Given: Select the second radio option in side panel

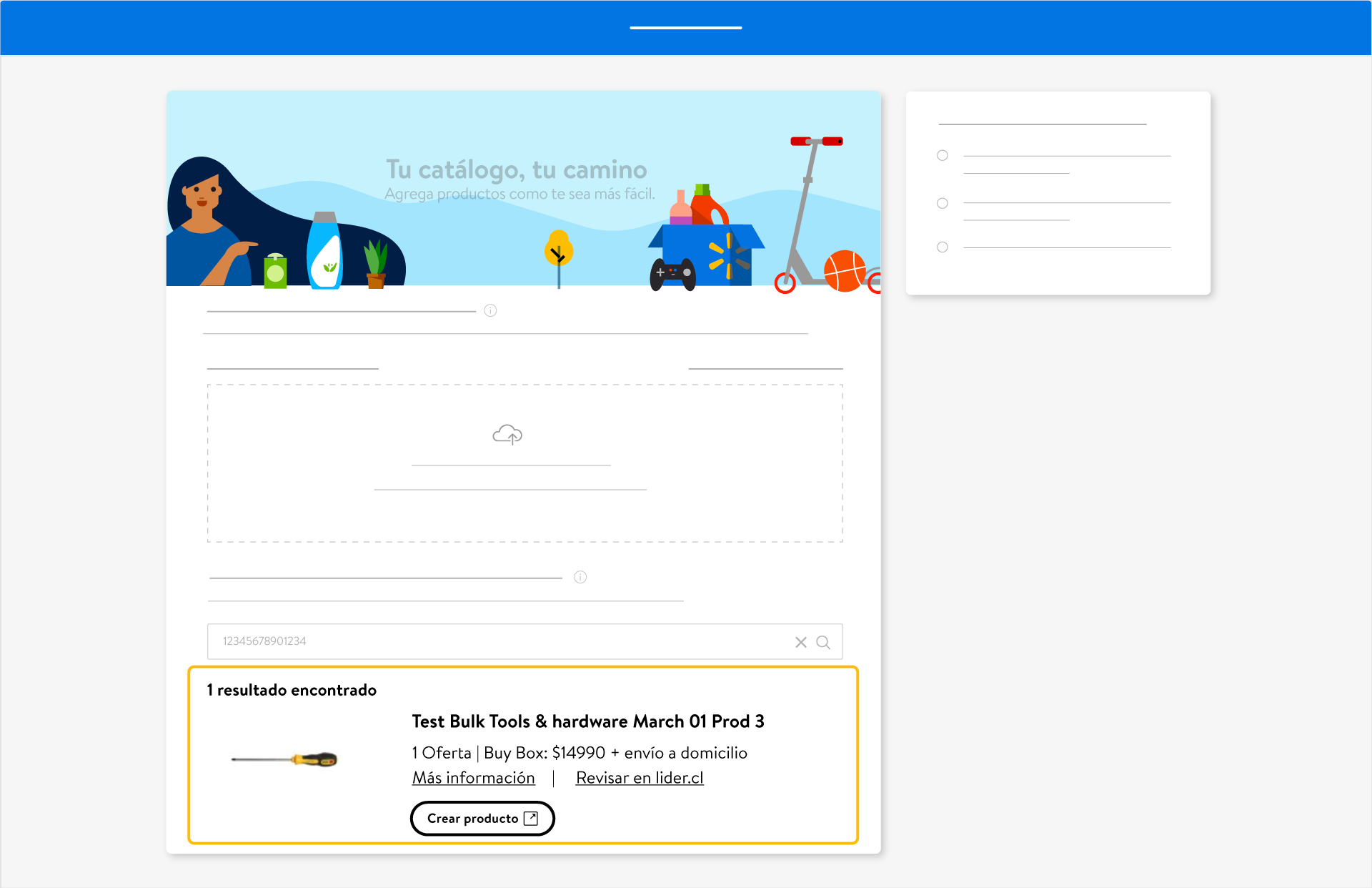Looking at the screenshot, I should tap(943, 203).
